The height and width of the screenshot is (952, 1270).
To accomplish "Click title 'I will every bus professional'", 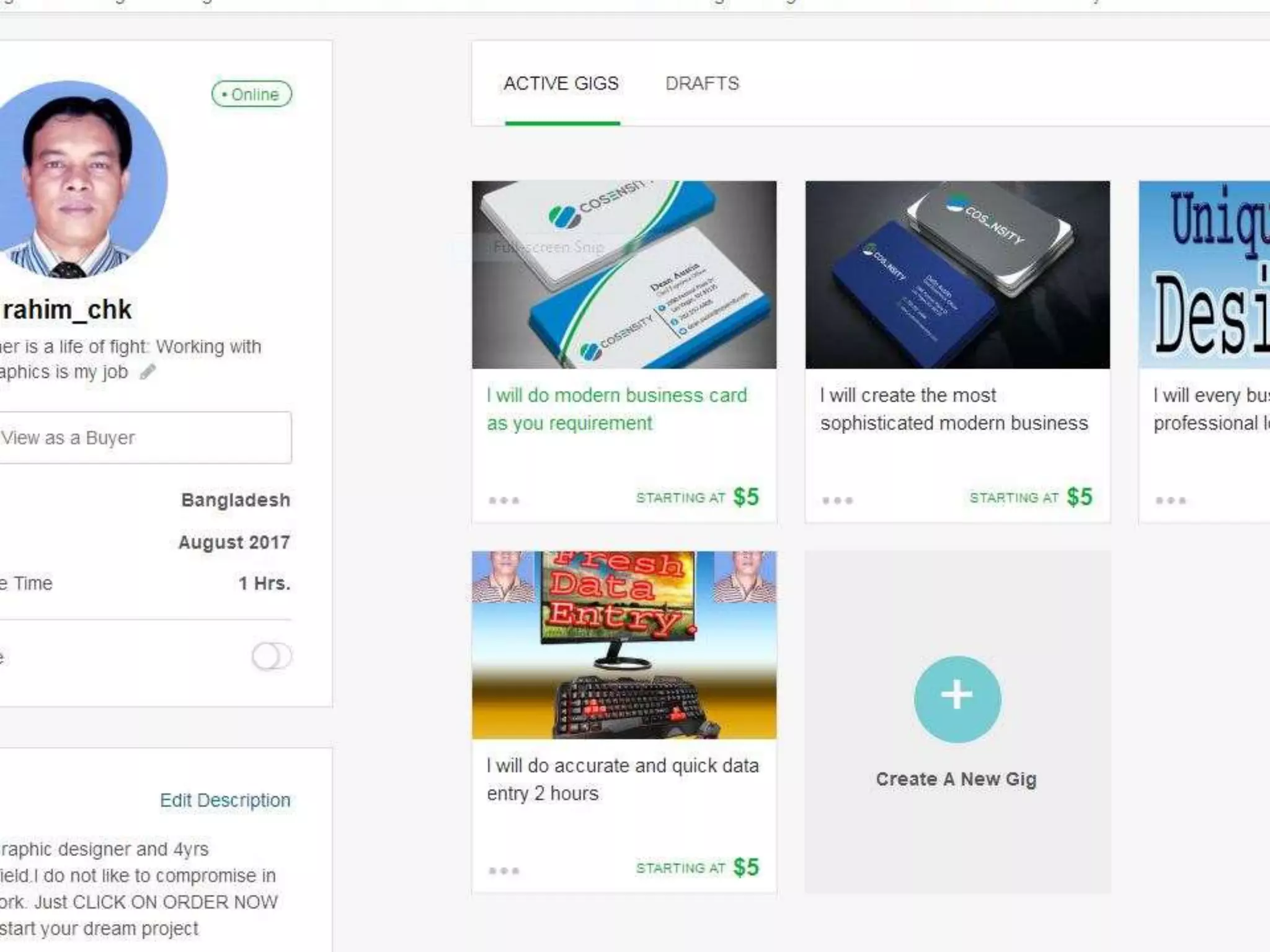I will point(1212,409).
